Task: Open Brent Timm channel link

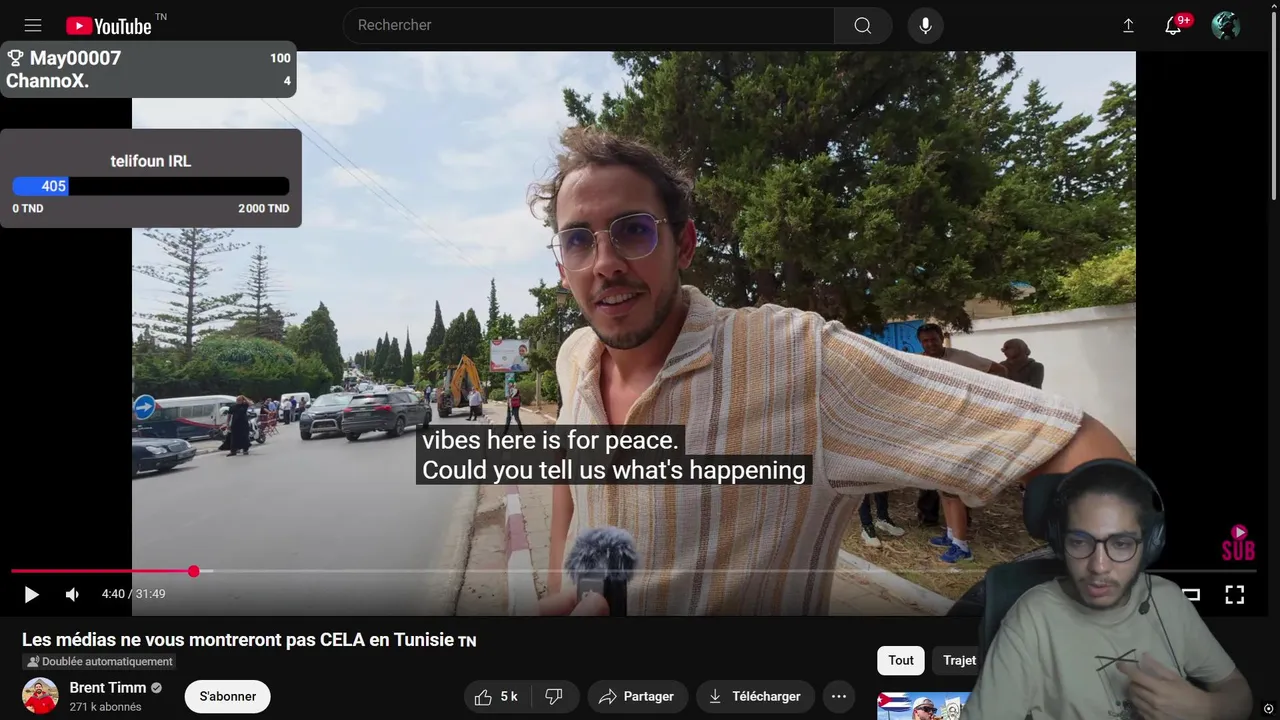Action: 108,688
